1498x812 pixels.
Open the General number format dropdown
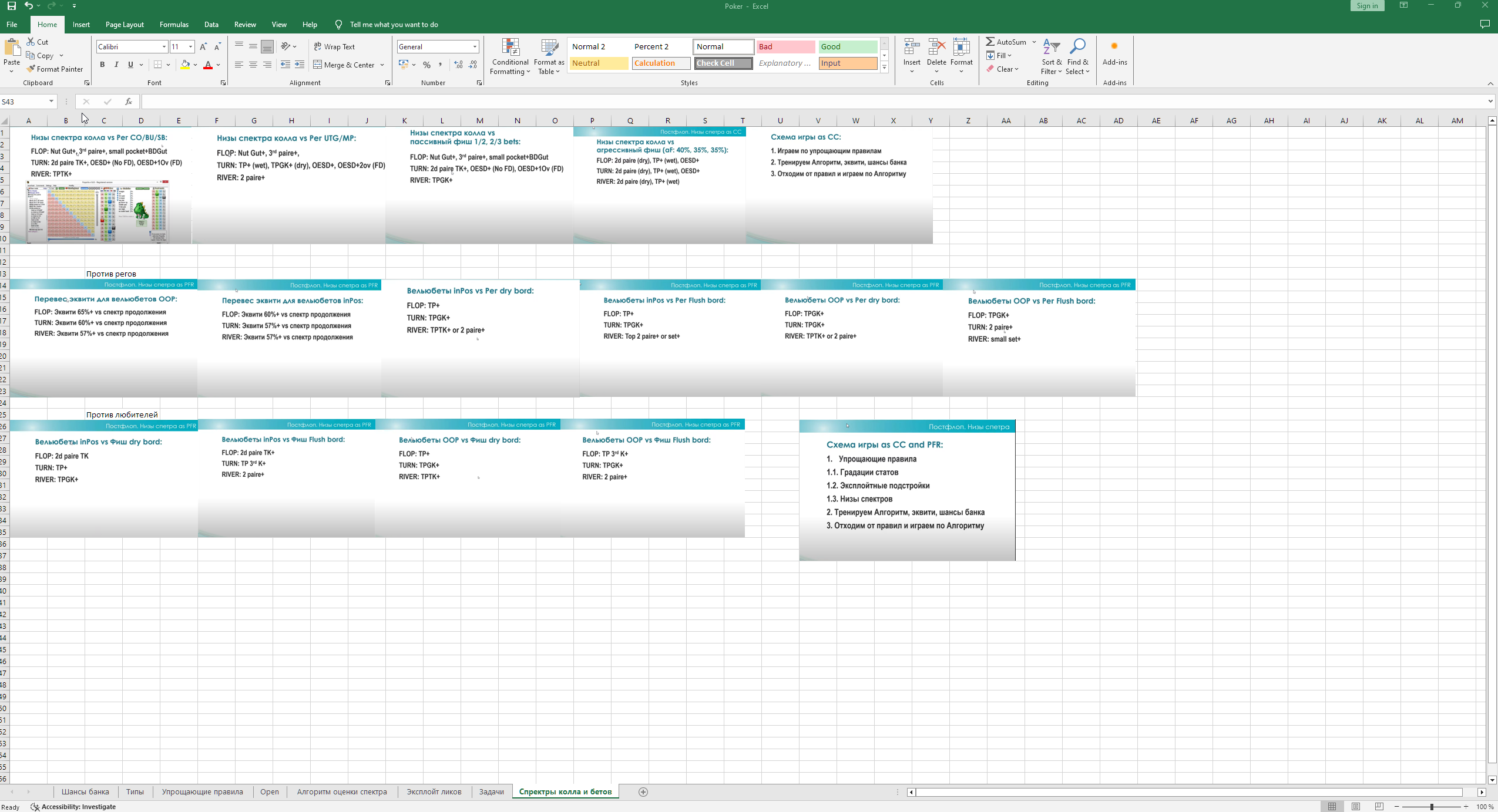point(475,46)
